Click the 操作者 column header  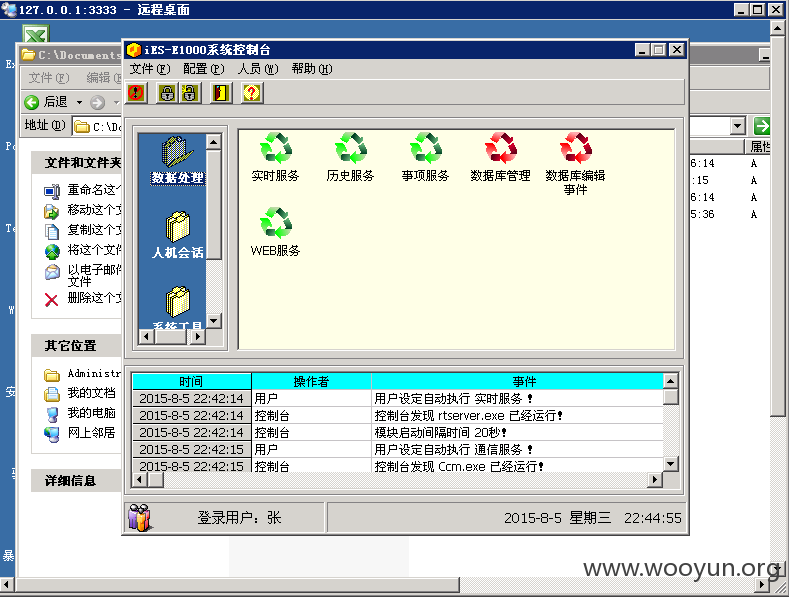[311, 382]
